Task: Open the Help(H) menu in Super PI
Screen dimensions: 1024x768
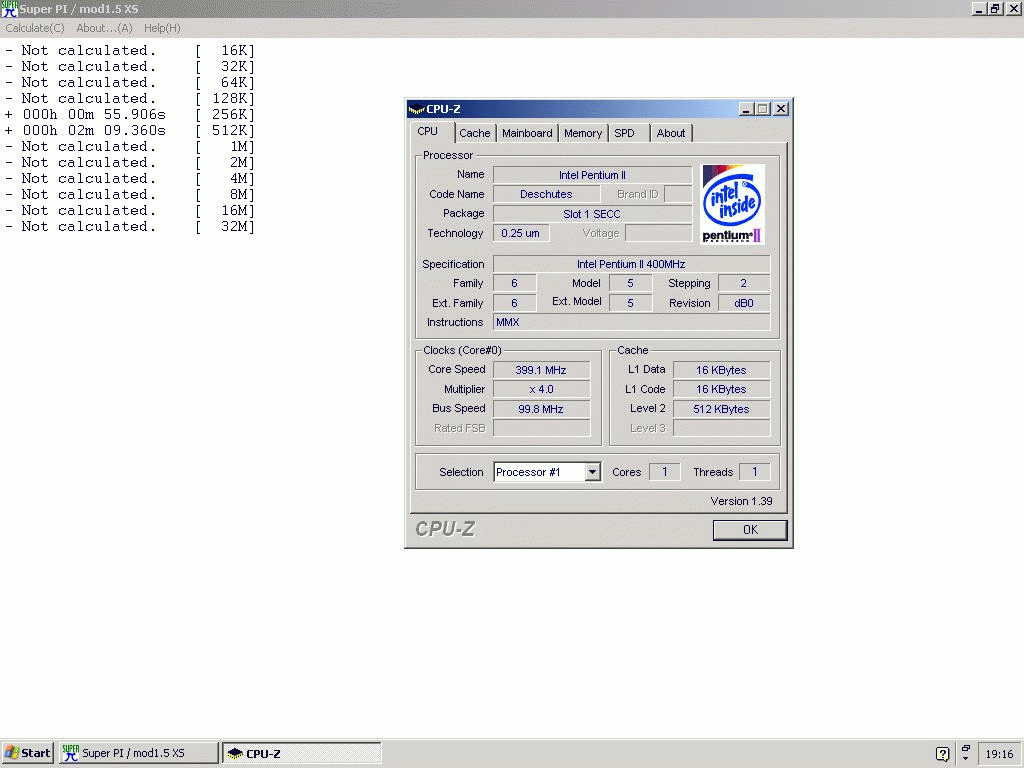Action: tap(162, 28)
